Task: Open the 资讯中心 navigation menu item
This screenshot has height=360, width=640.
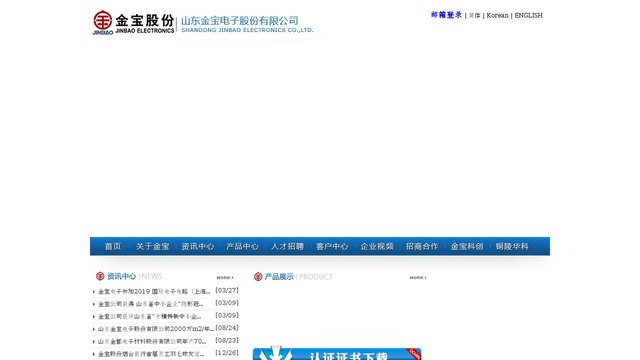Action: (198, 246)
